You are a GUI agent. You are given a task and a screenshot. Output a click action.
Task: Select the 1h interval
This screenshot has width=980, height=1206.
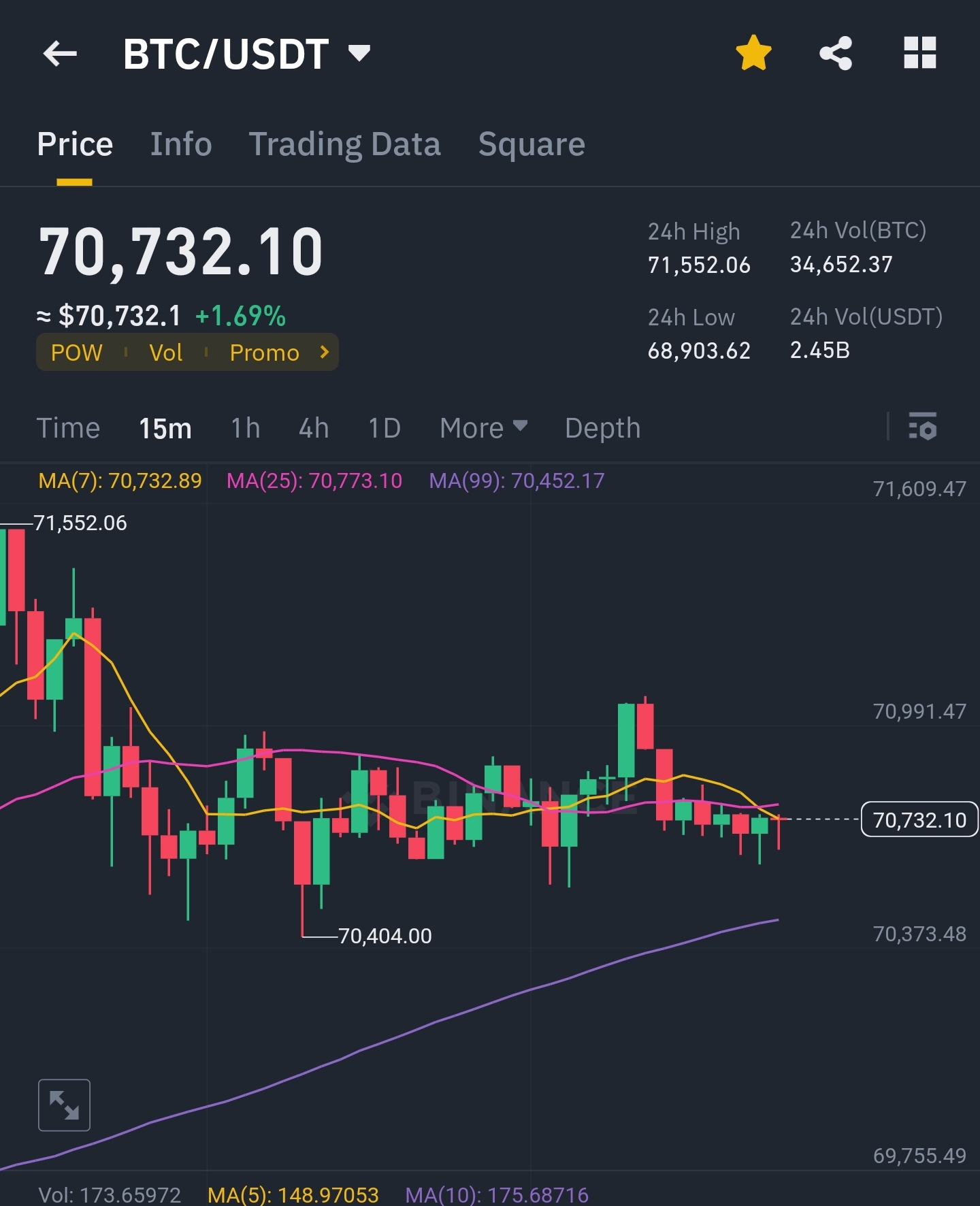point(246,428)
